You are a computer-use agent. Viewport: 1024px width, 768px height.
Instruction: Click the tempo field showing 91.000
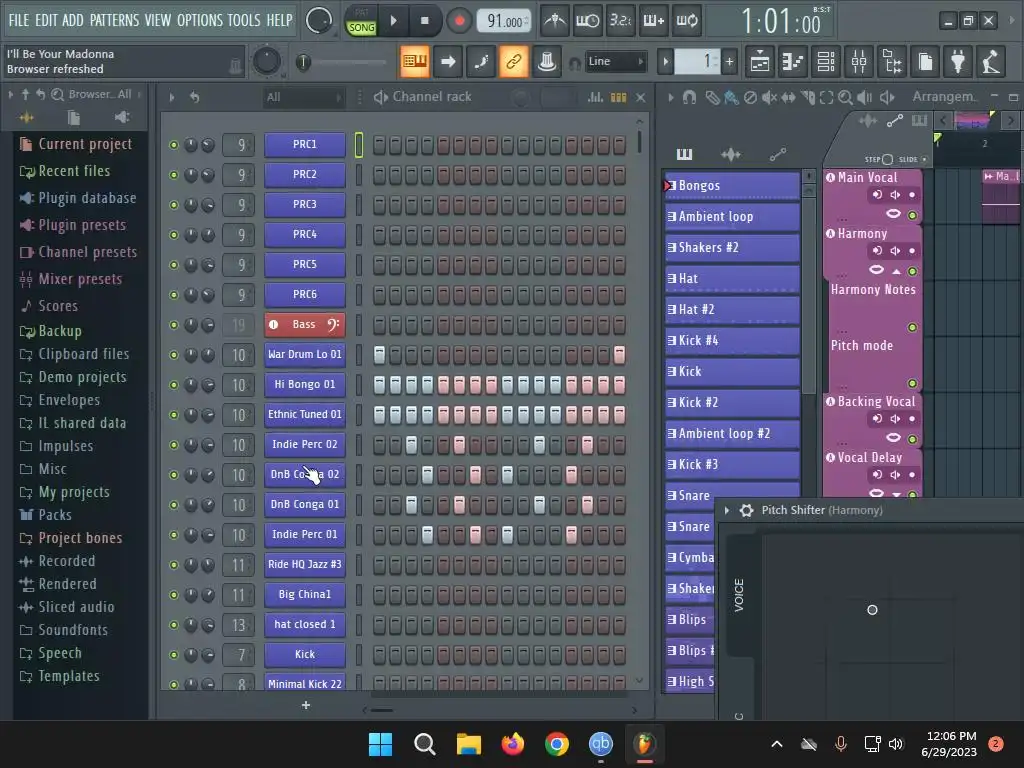(504, 21)
